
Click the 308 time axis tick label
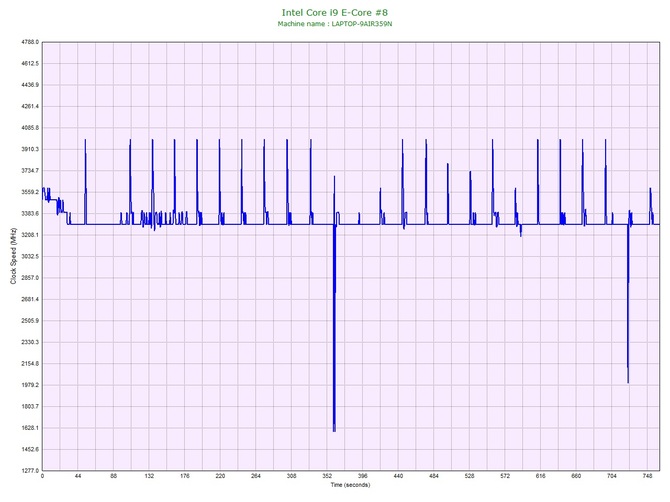click(x=291, y=476)
